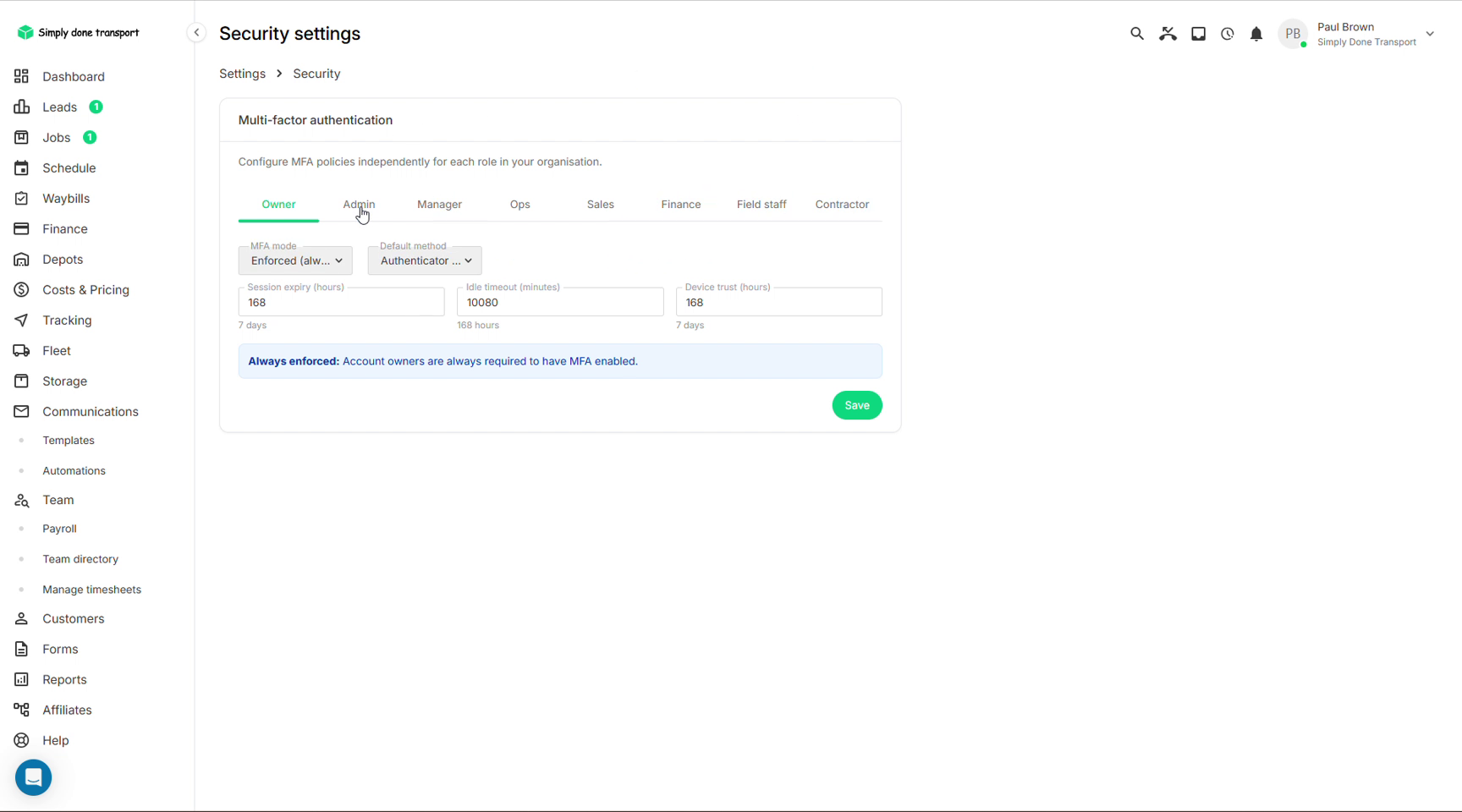The height and width of the screenshot is (812, 1462).
Task: Collapse the sidebar with the chevron
Action: (196, 33)
